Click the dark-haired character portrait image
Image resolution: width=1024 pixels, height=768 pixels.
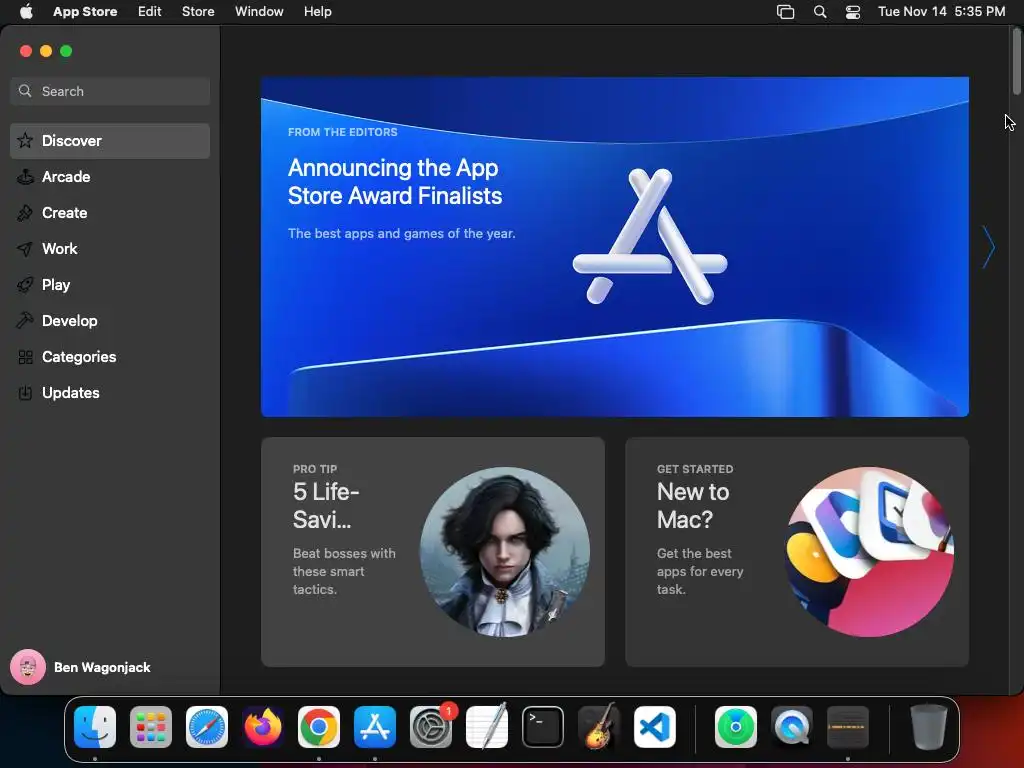[504, 552]
